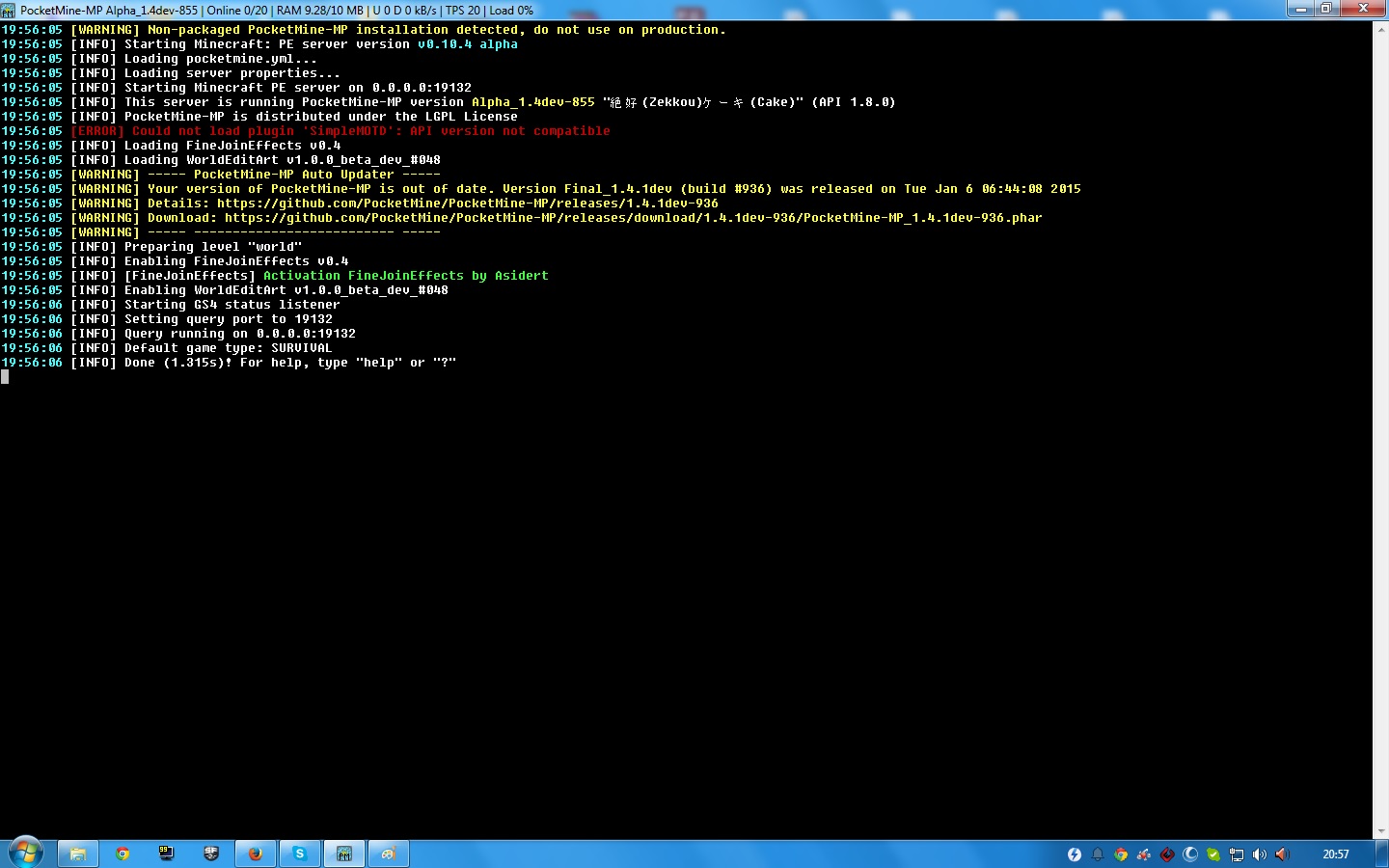Click 'Activation FineJoinEffects by Asidert' green text

pyautogui.click(x=406, y=276)
